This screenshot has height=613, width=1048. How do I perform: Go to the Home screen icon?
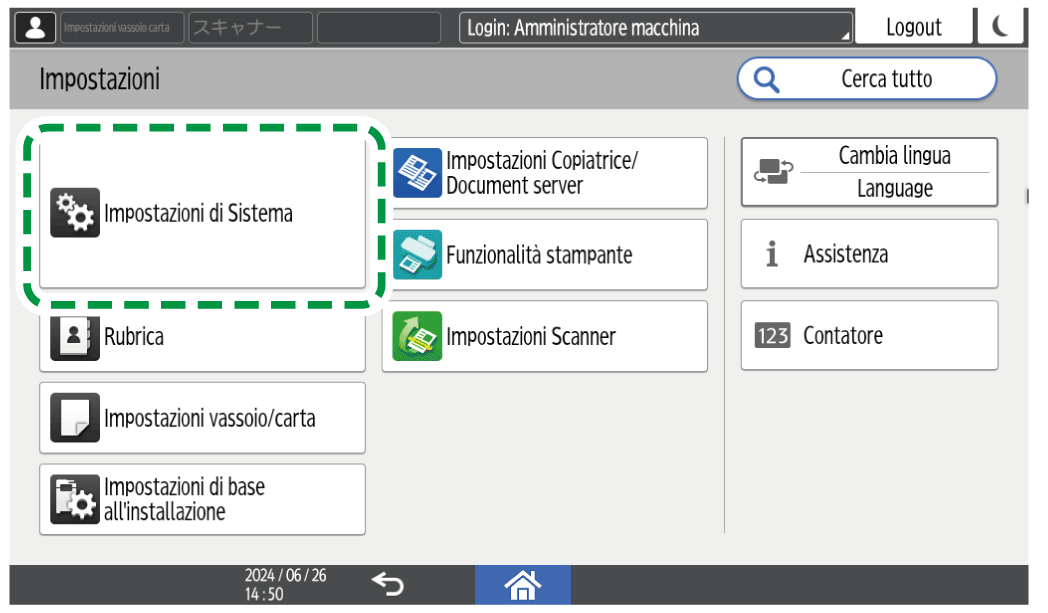[x=523, y=585]
